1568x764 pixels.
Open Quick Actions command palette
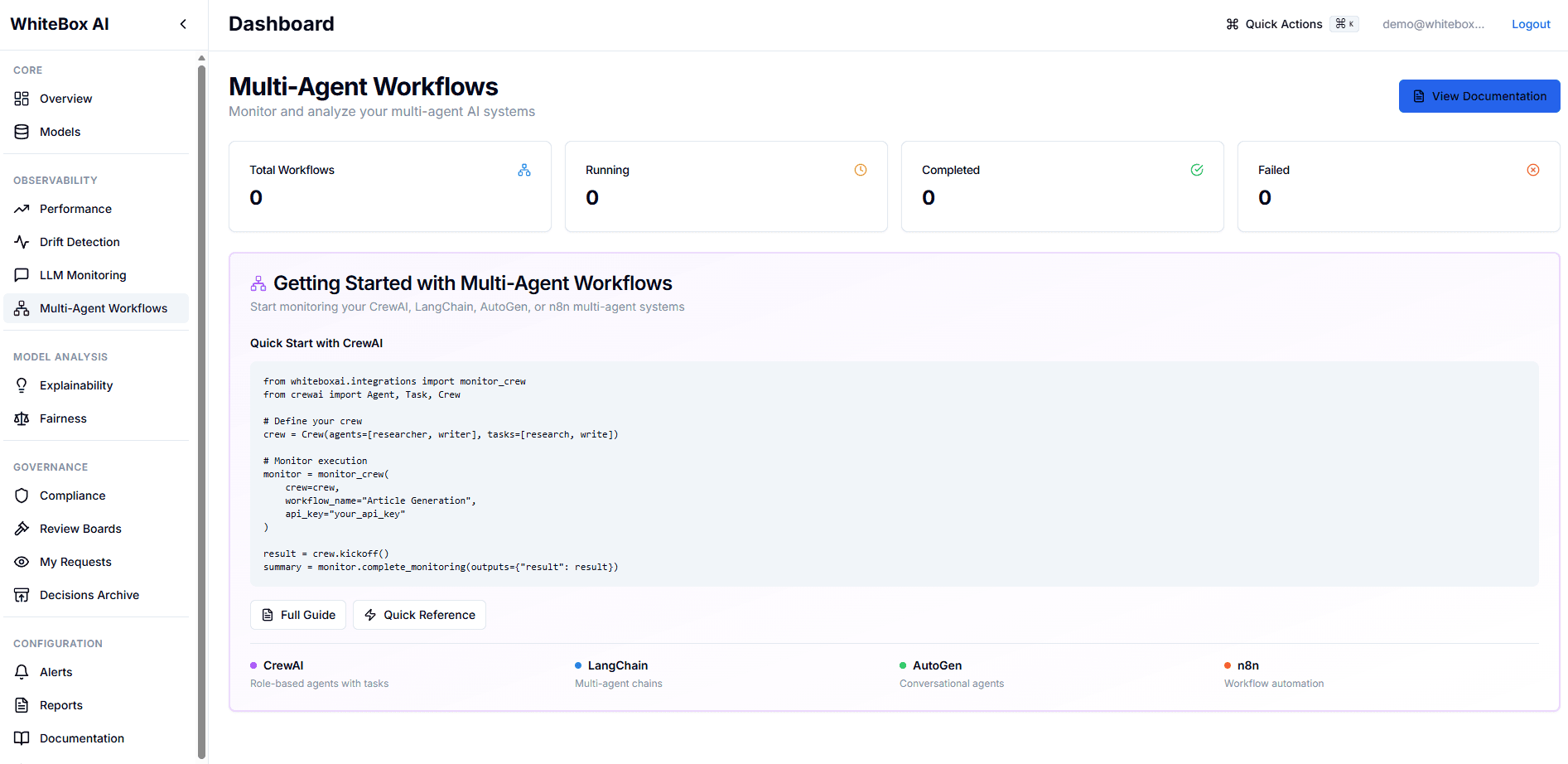click(x=1292, y=24)
